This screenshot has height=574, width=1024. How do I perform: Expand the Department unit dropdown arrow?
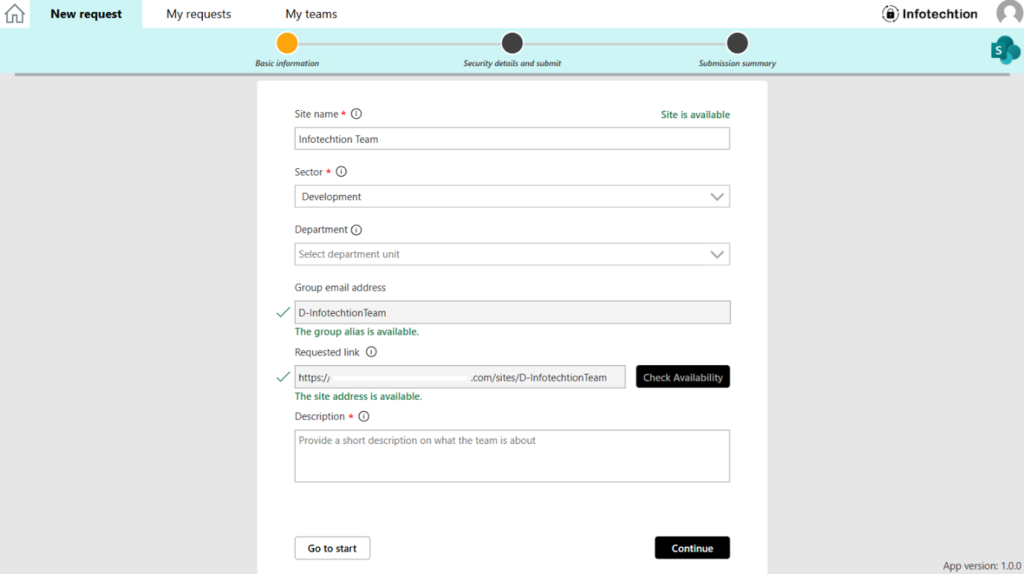pyautogui.click(x=716, y=255)
